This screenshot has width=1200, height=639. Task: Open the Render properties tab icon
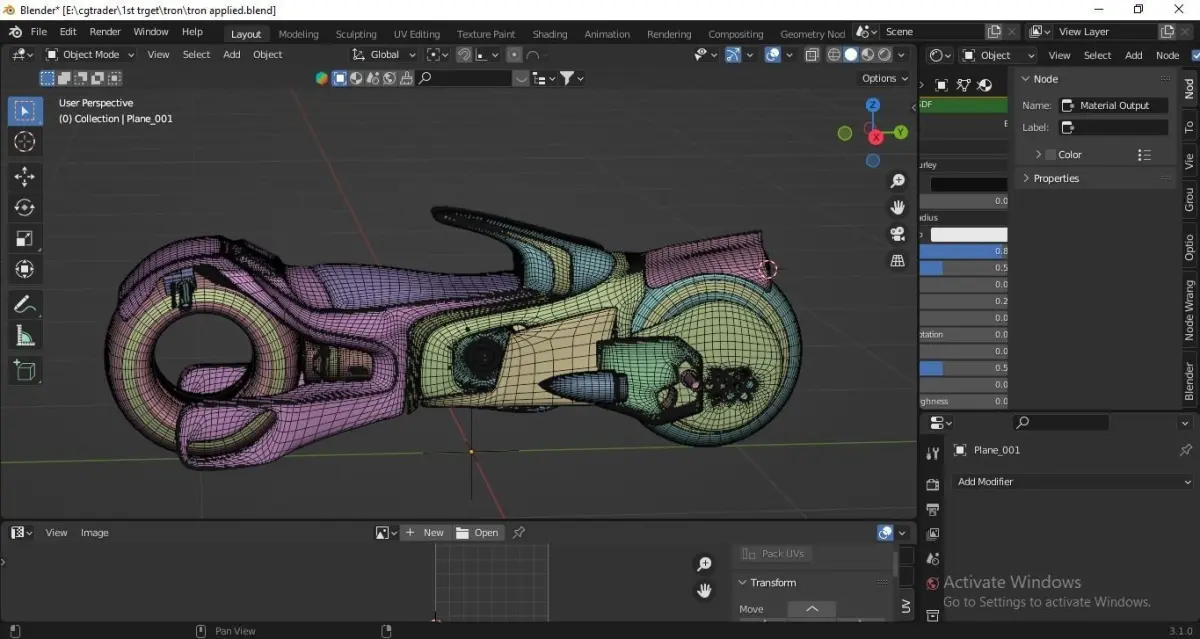[932, 485]
